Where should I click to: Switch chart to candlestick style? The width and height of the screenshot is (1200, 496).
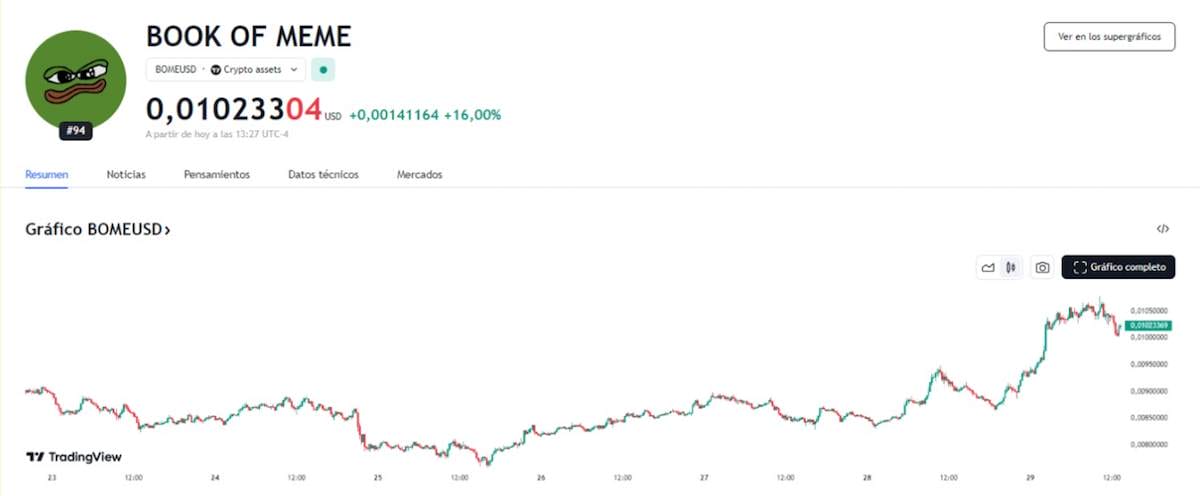pyautogui.click(x=1011, y=267)
